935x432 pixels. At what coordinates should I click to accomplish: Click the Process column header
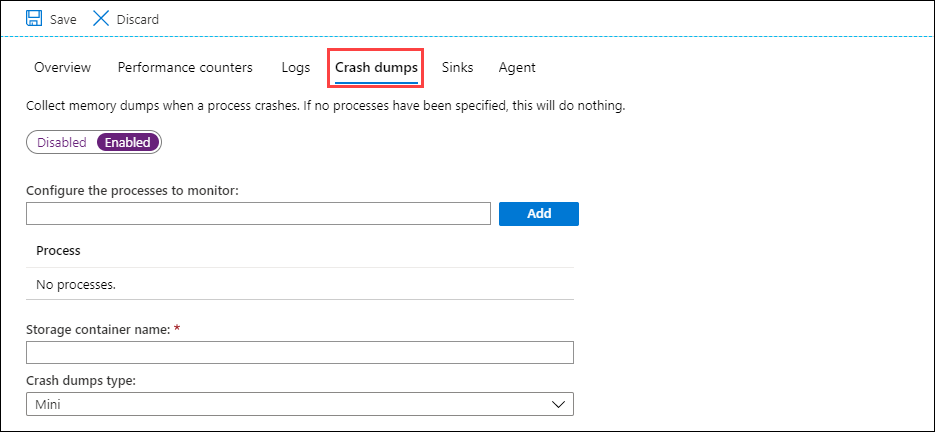click(58, 250)
